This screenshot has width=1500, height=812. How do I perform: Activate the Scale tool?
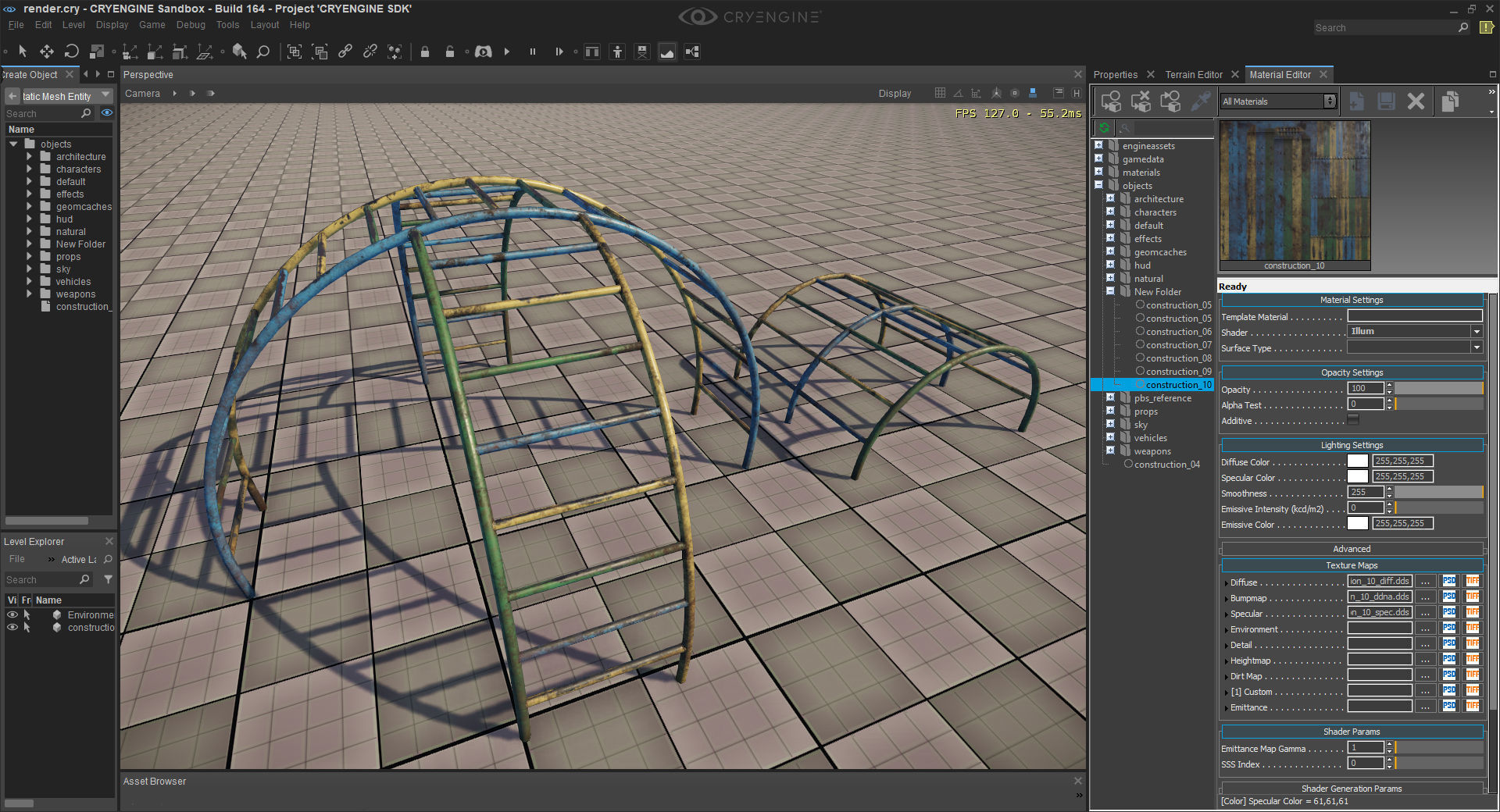tap(97, 52)
